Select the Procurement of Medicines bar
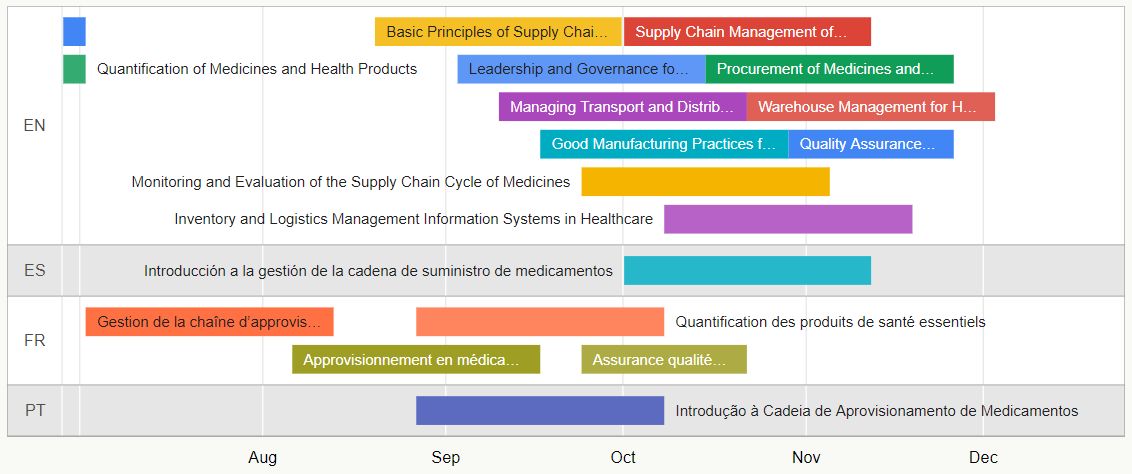The height and width of the screenshot is (474, 1132). coord(830,69)
